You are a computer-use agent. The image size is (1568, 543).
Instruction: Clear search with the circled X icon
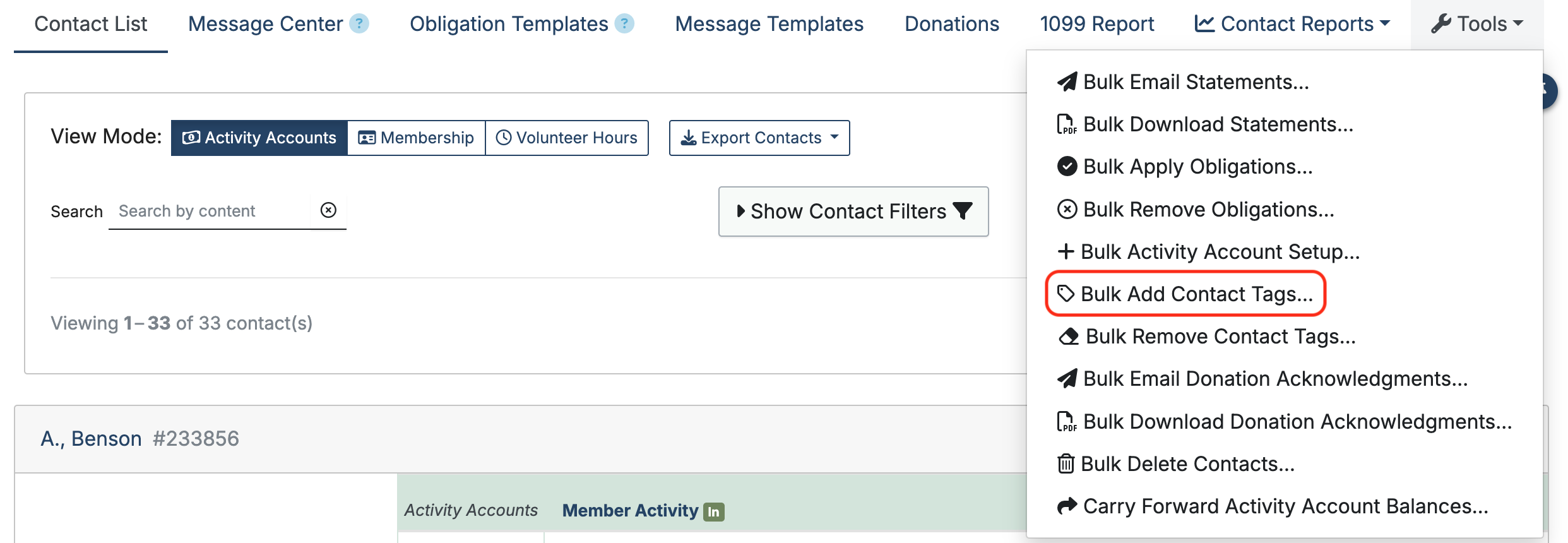tap(328, 210)
